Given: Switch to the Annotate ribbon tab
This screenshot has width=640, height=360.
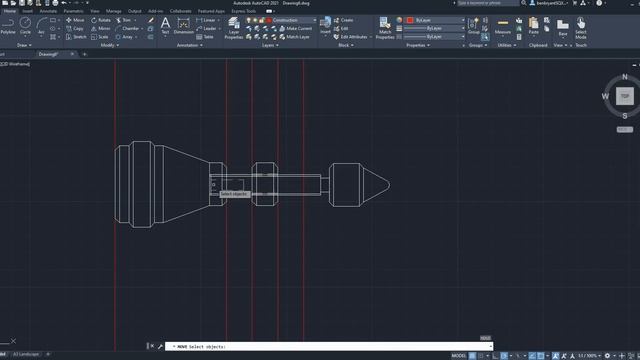Looking at the screenshot, I should point(48,11).
